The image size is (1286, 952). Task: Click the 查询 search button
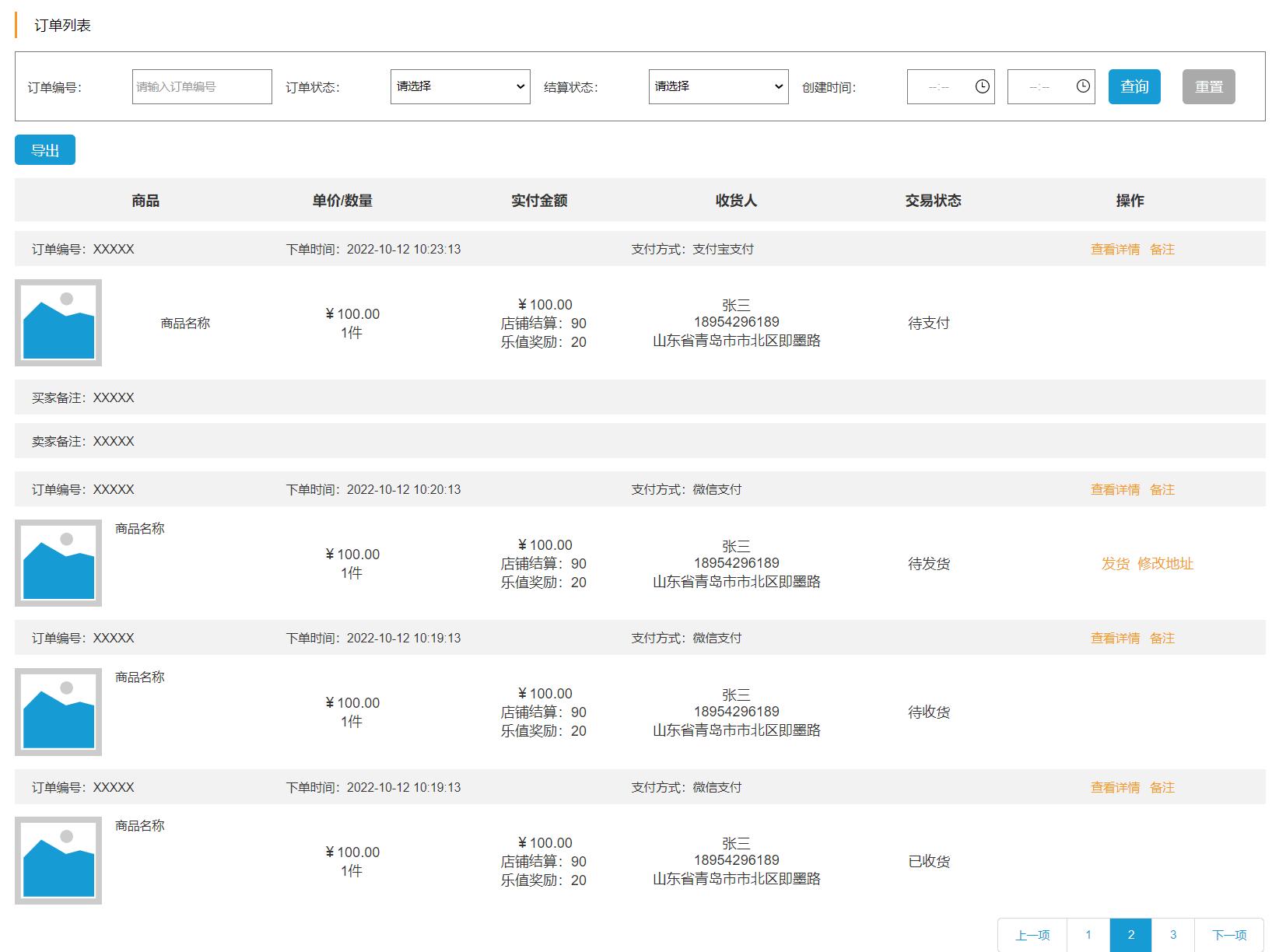[1134, 87]
